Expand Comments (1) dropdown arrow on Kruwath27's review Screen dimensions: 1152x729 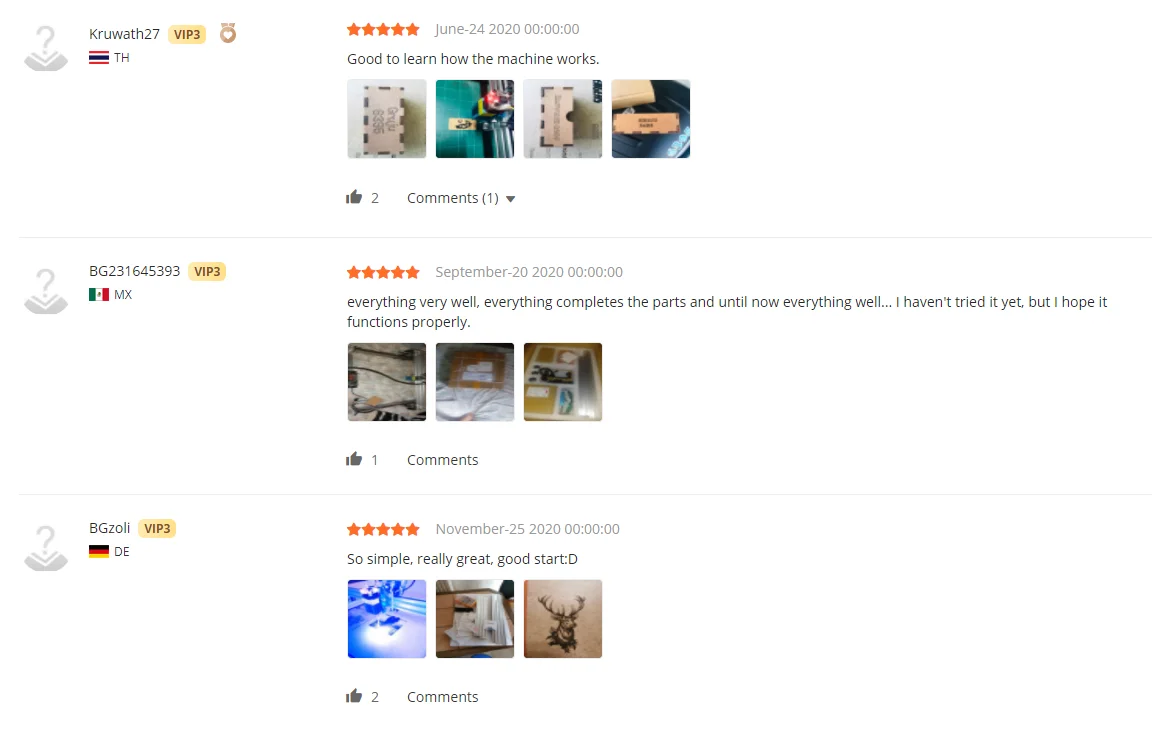point(511,198)
